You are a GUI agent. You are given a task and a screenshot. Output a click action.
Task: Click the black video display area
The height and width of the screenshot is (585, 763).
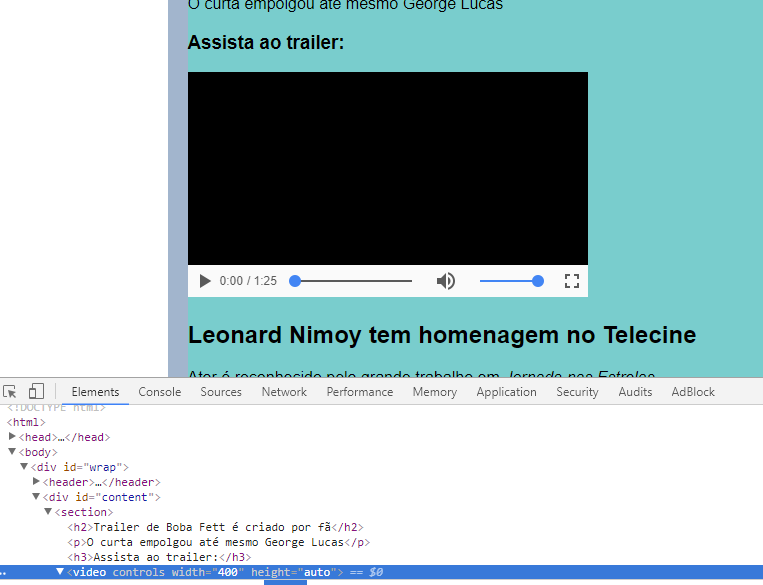pos(388,168)
